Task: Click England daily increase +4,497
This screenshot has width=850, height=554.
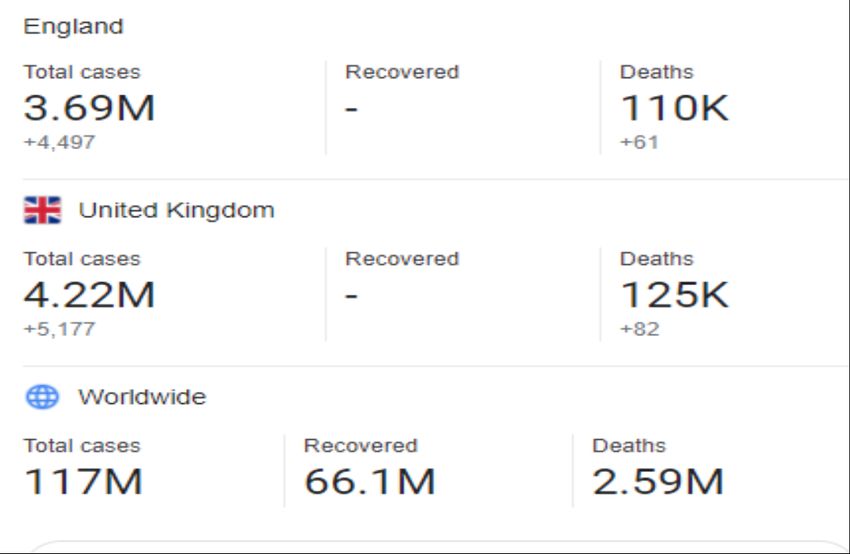Action: click(x=60, y=142)
